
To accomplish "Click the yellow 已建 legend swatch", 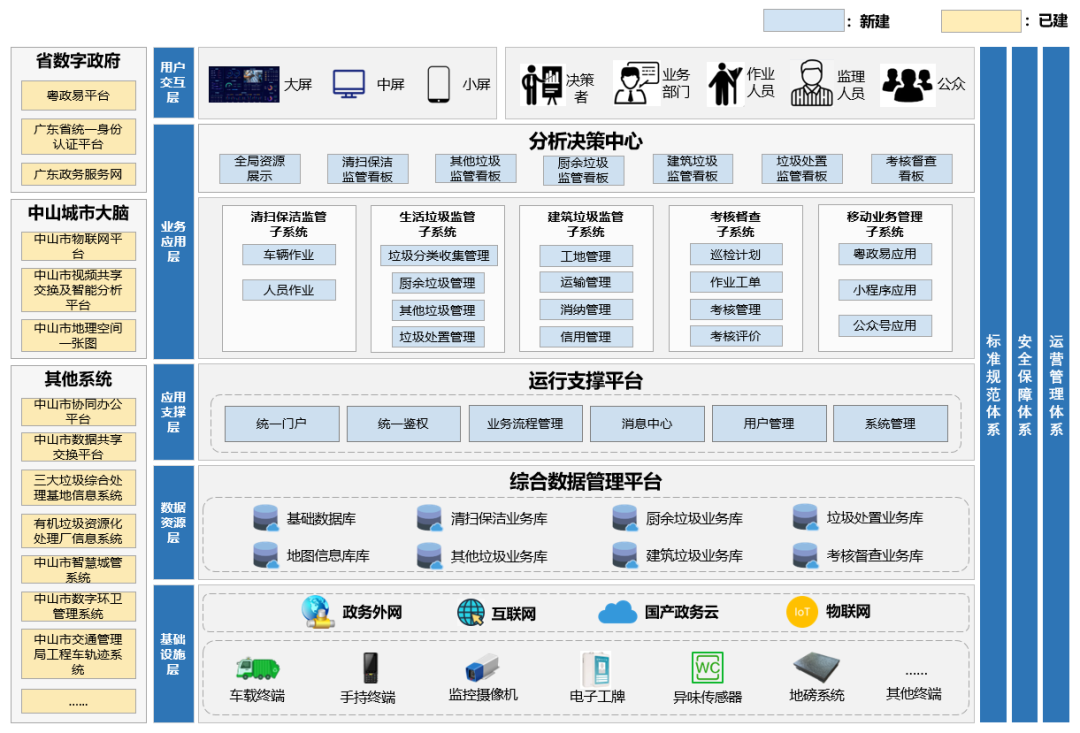I will click(x=980, y=21).
